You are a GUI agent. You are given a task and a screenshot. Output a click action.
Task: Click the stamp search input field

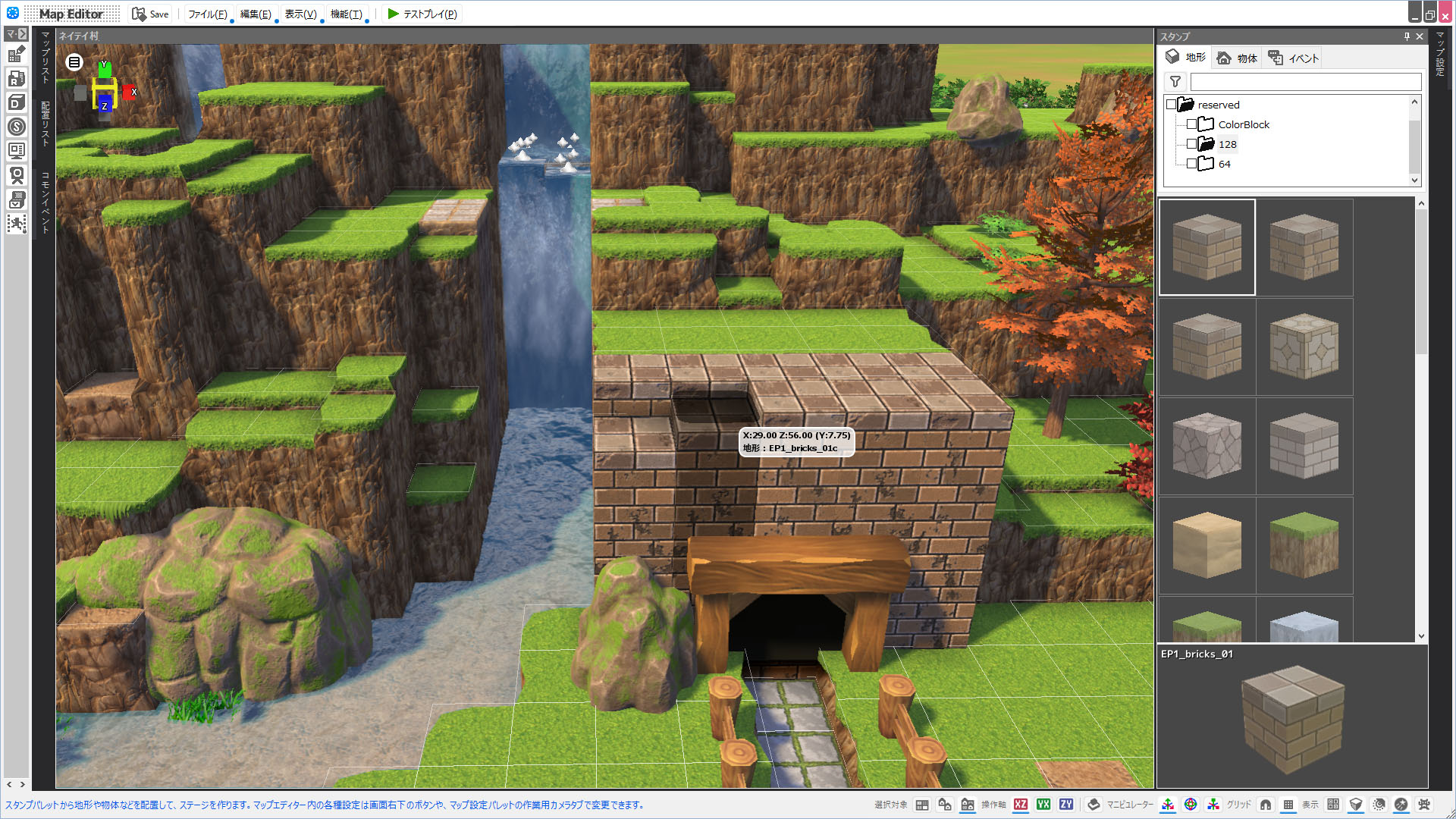[x=1304, y=81]
